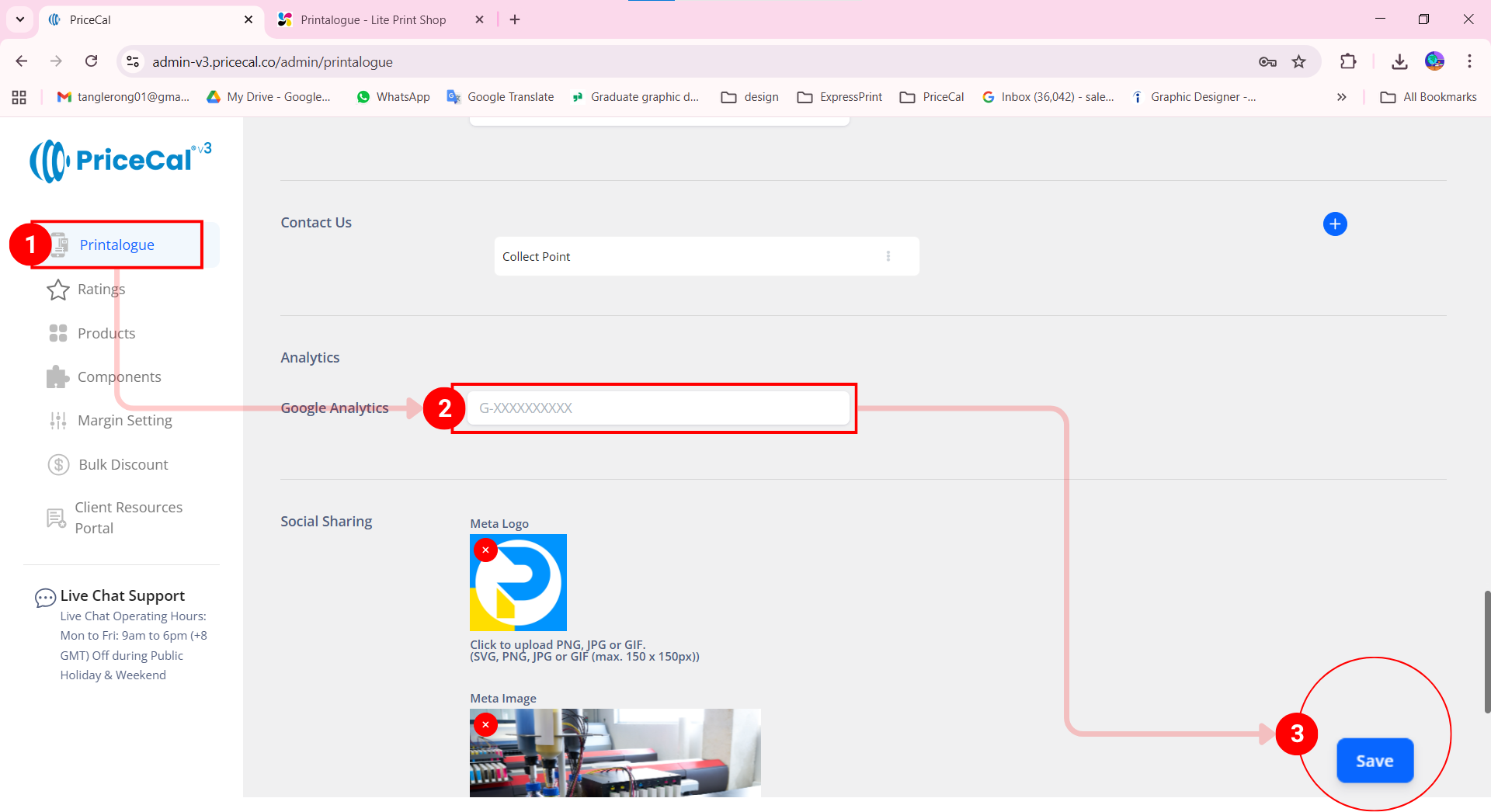Bookmark this page with star icon
The image size is (1491, 812).
(x=1298, y=62)
